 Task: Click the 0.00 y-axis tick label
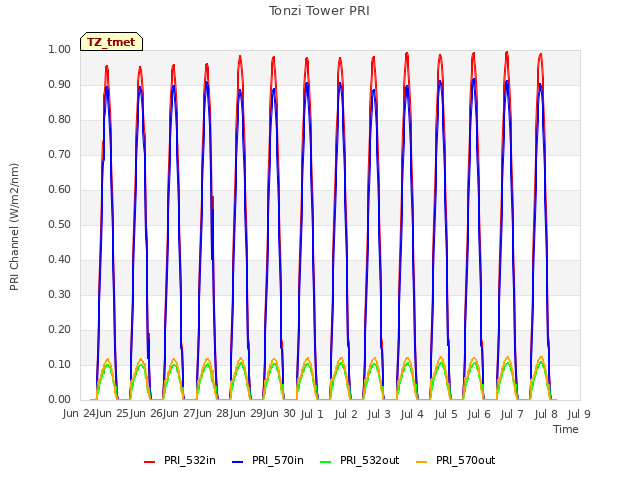coord(59,400)
